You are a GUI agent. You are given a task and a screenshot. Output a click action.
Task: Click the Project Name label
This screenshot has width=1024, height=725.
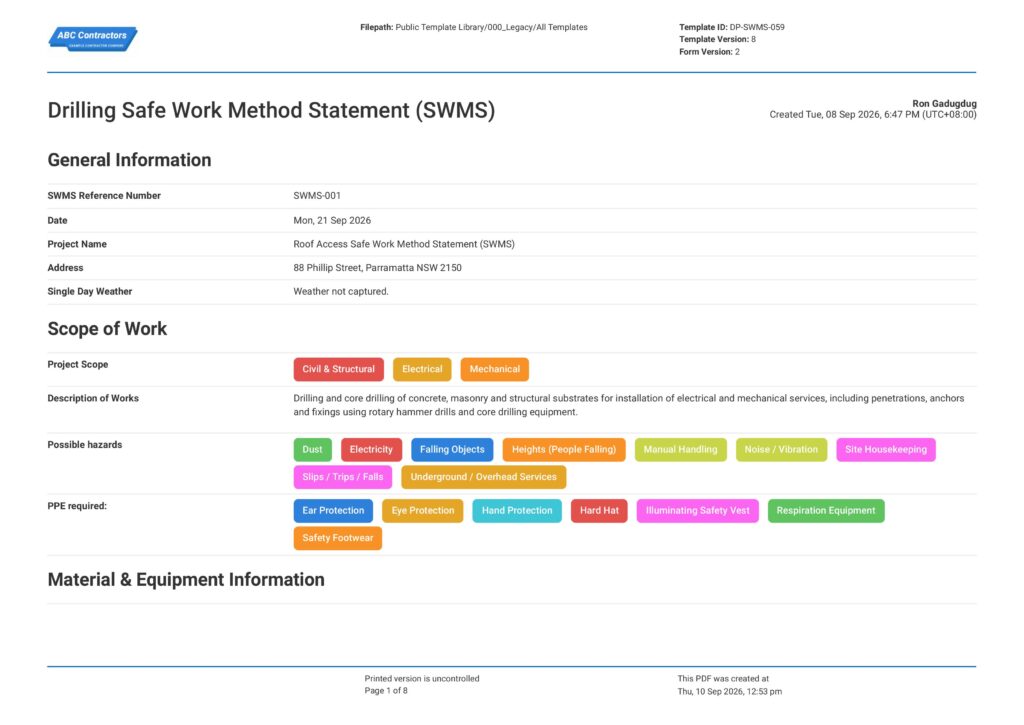[77, 244]
